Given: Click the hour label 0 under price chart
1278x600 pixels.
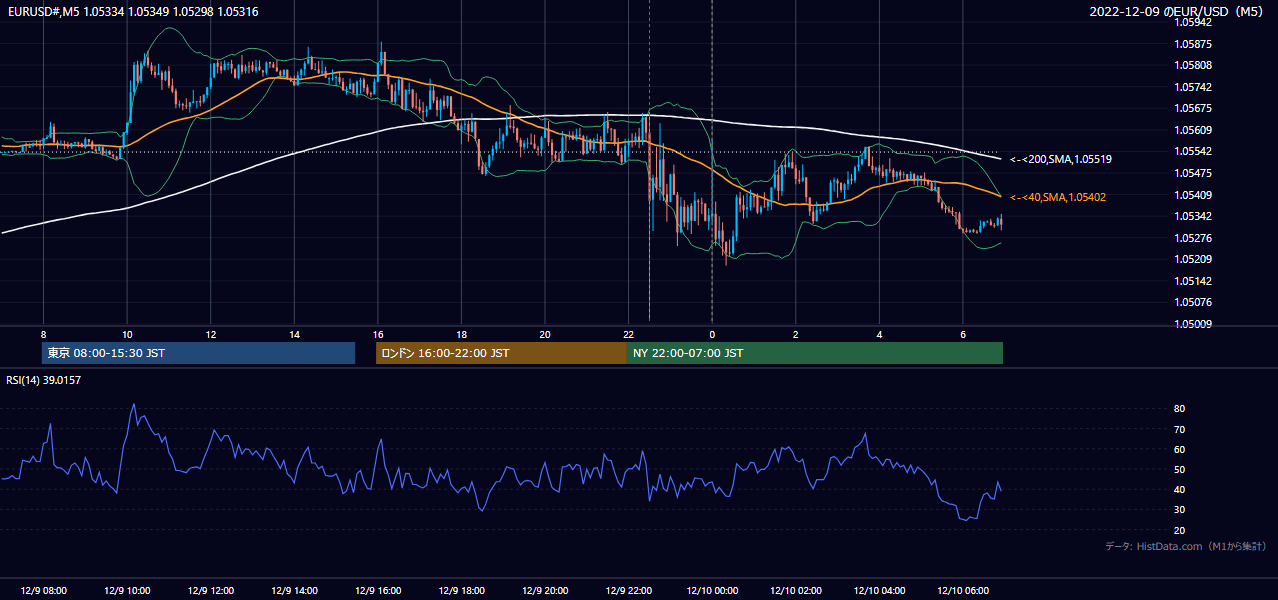Looking at the screenshot, I should coord(712,334).
